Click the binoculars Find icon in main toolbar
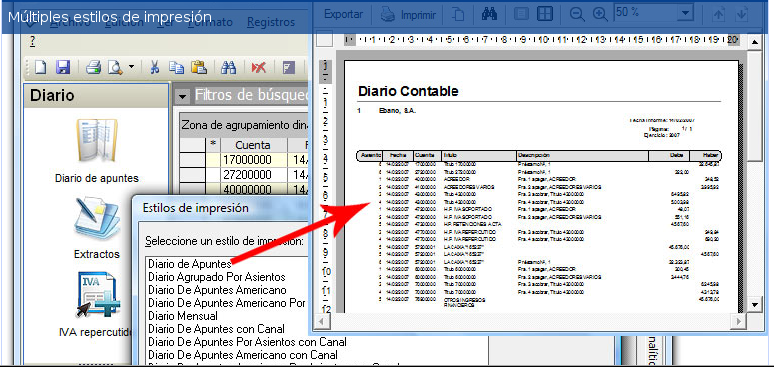The height and width of the screenshot is (367, 774). [229, 68]
